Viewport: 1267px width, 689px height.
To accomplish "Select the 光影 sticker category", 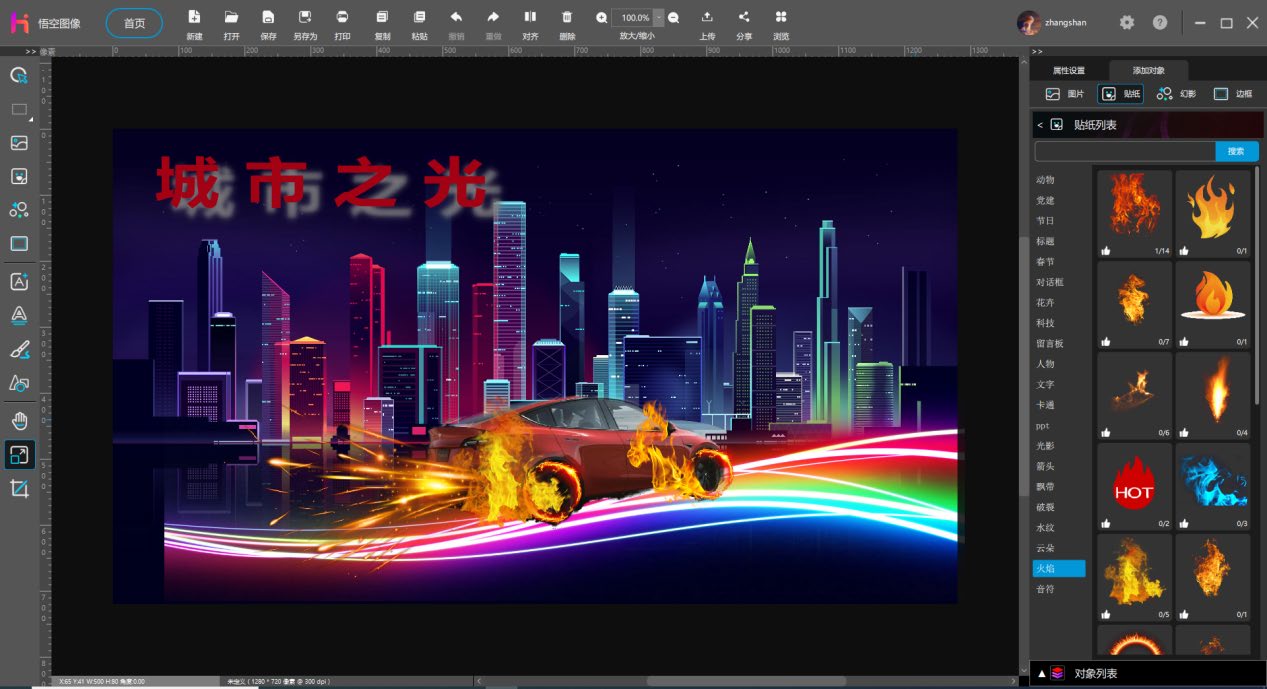I will coord(1044,446).
